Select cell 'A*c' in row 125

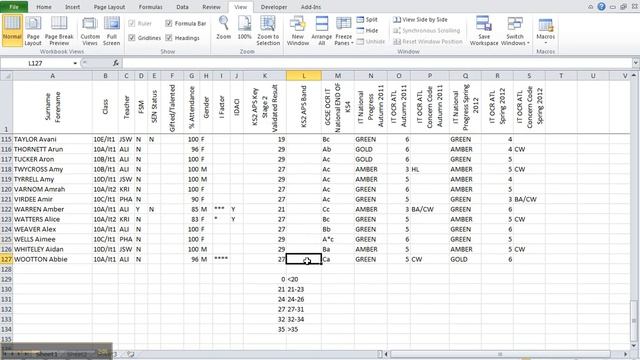tap(338, 239)
